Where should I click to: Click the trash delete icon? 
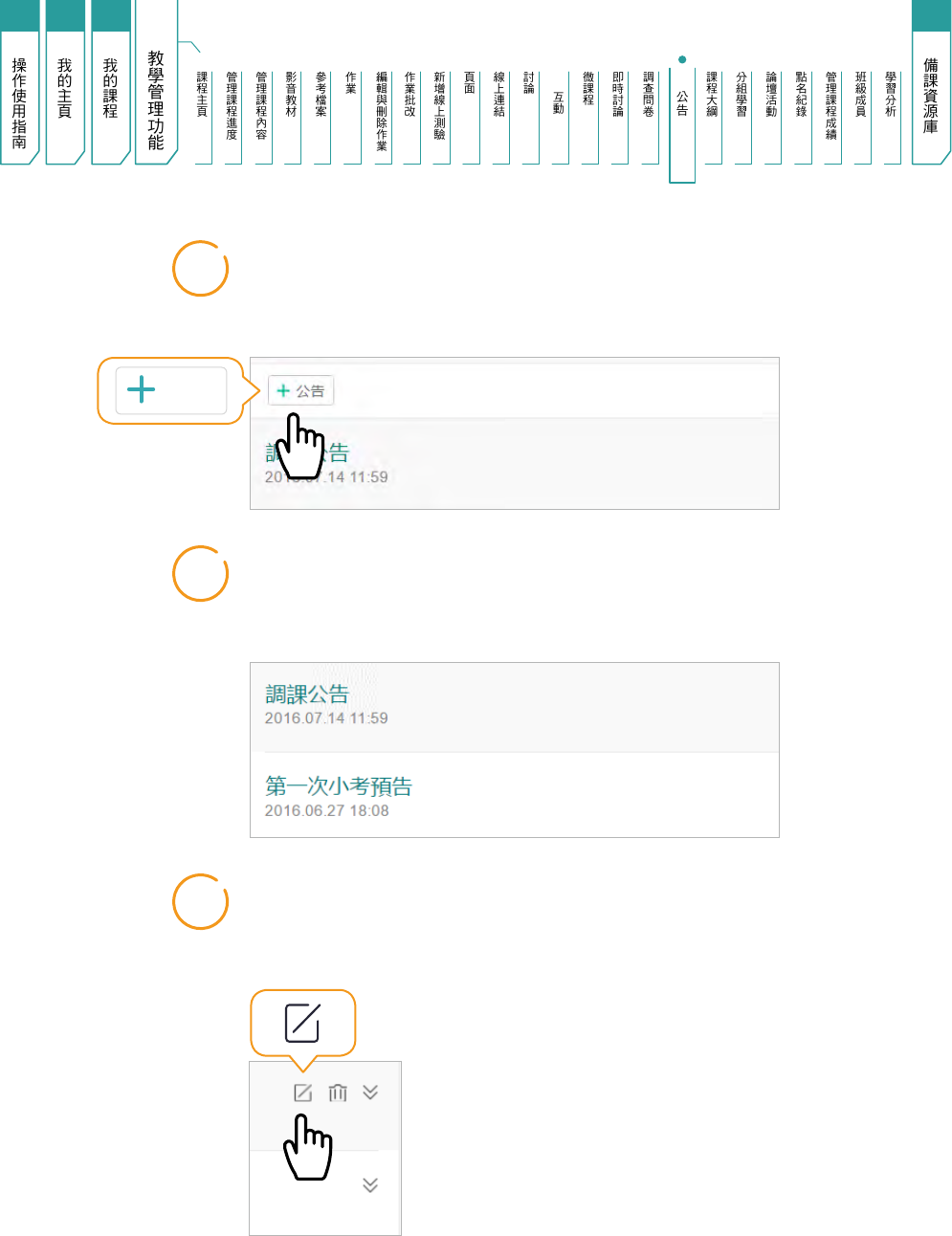[338, 1093]
